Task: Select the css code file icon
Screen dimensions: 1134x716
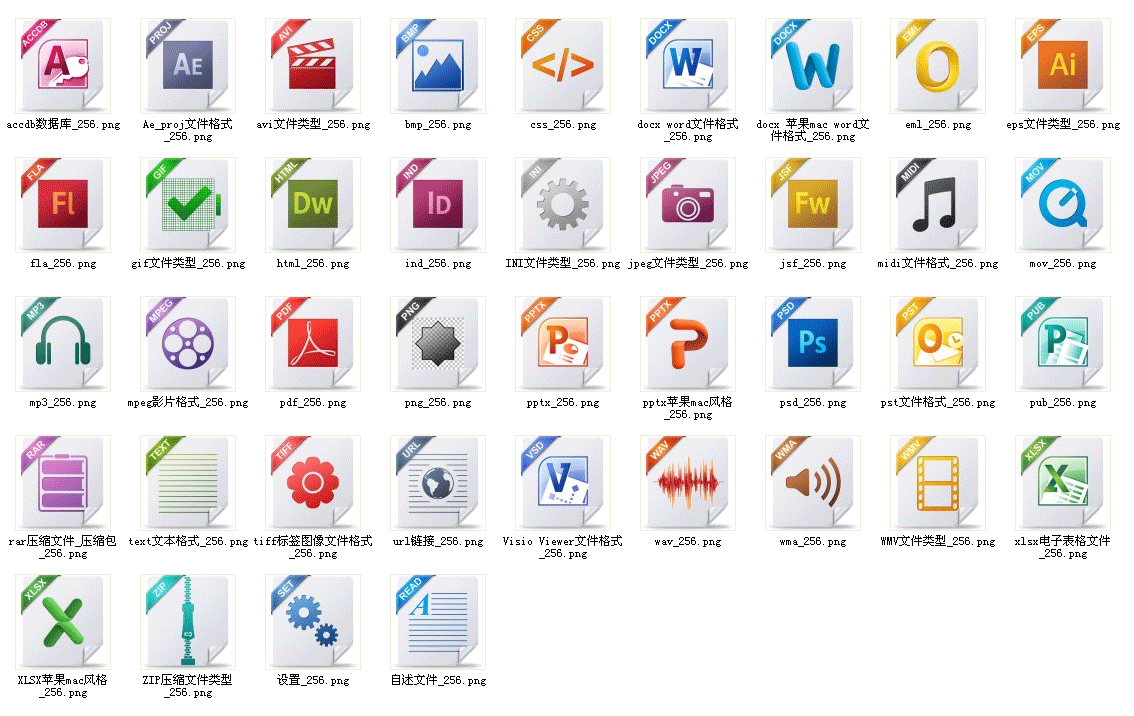Action: pos(563,66)
